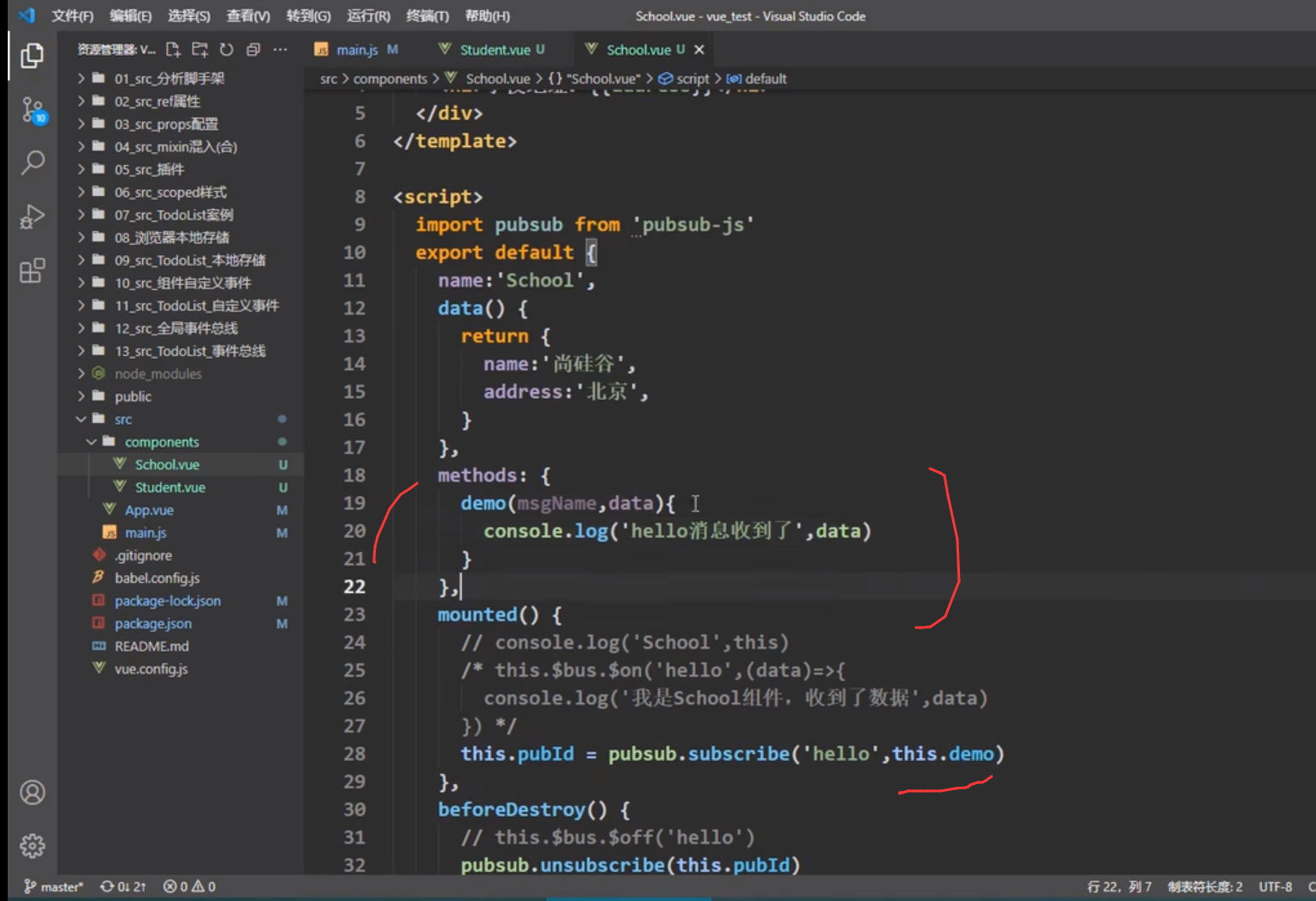Open errors and warnings in status bar
Image resolution: width=1316 pixels, height=901 pixels.
pyautogui.click(x=189, y=886)
